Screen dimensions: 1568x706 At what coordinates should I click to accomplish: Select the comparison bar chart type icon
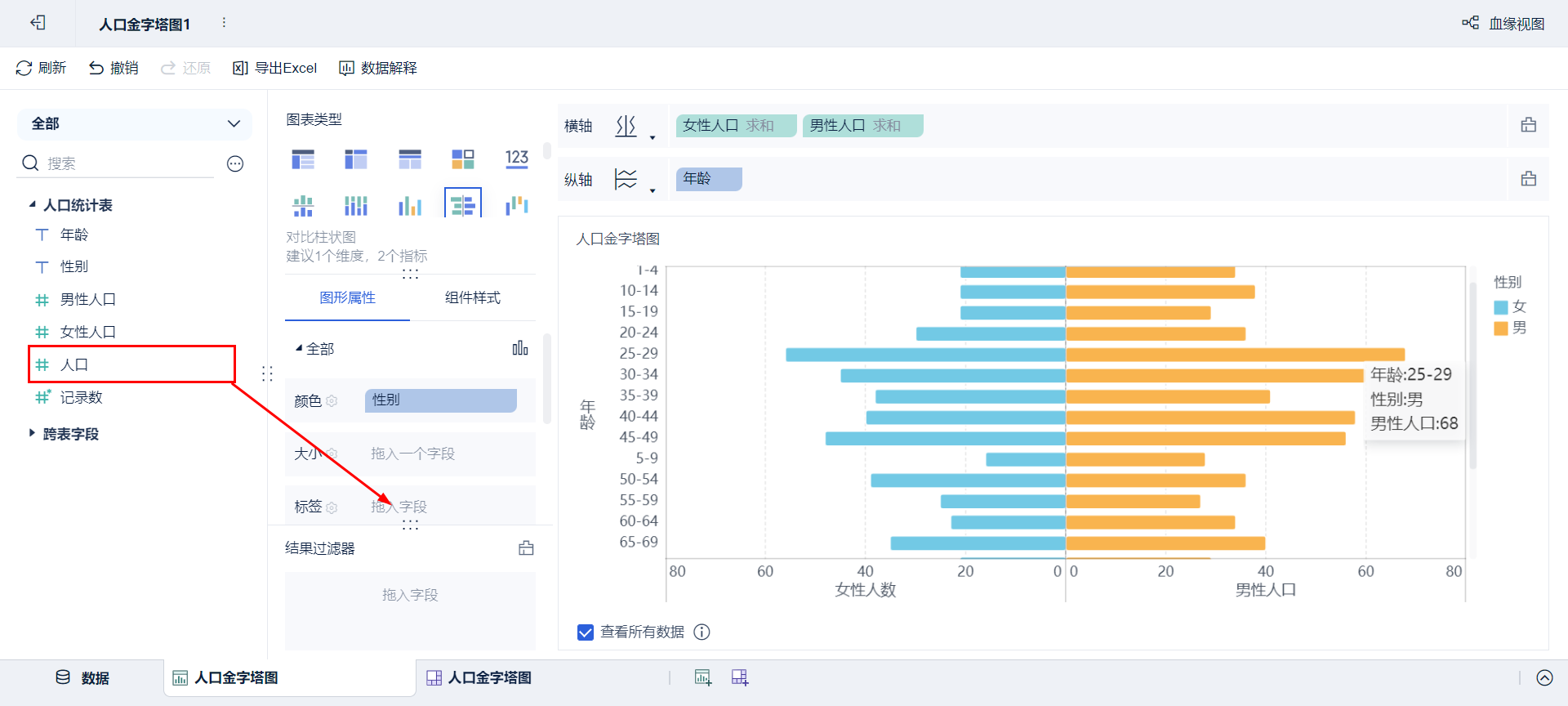click(463, 204)
